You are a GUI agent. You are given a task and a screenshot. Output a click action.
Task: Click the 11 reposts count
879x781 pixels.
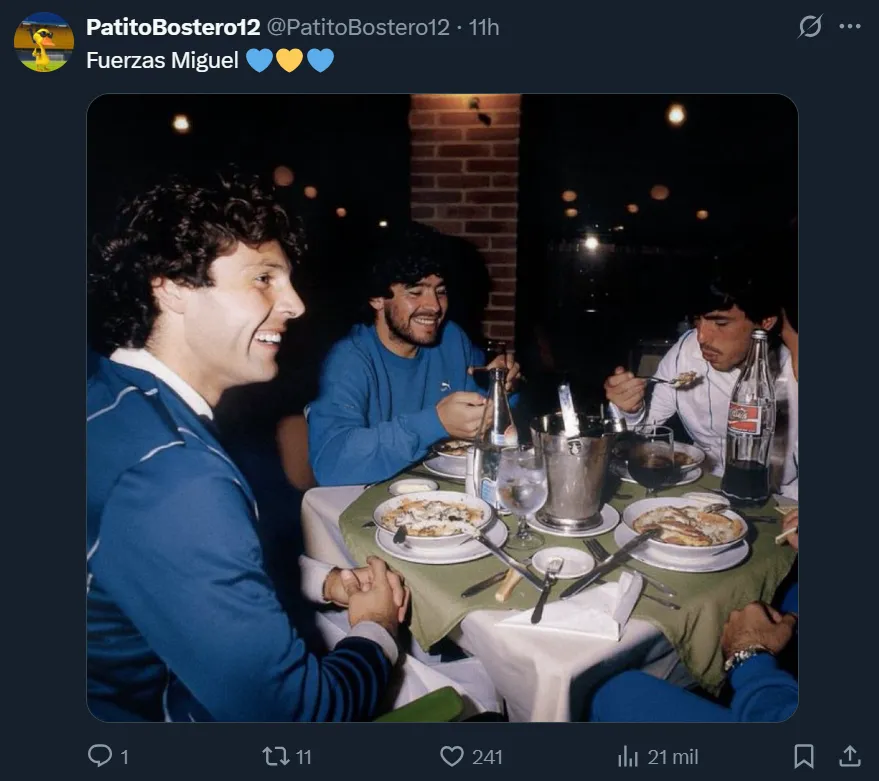[x=304, y=757]
